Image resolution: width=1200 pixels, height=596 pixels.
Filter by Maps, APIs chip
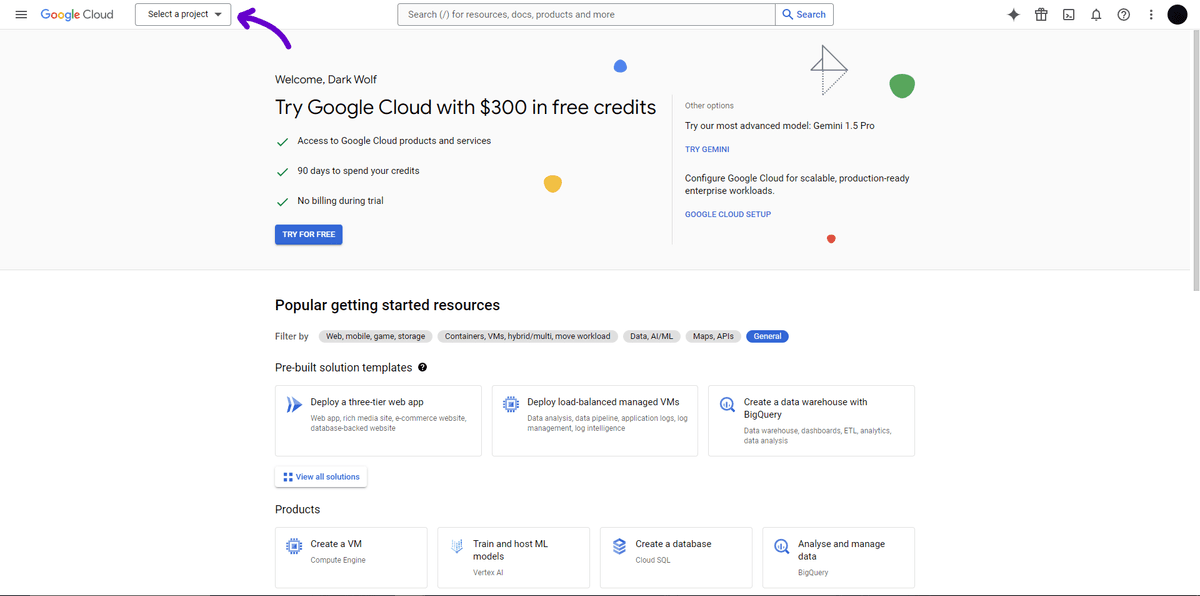coord(714,336)
